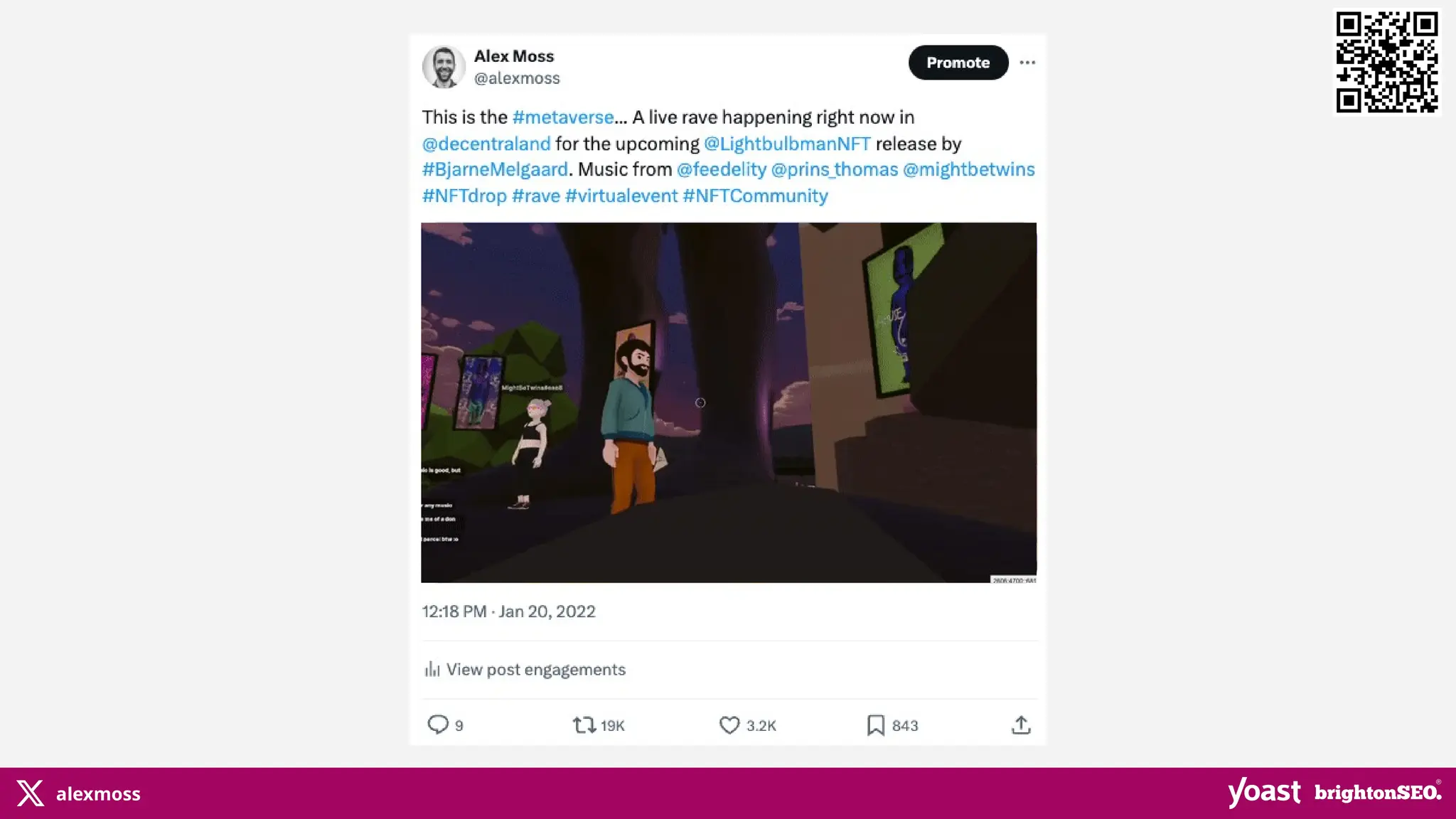Open the @LightbulbmanNFT mention
Screen dimensions: 1456x819
click(787, 144)
